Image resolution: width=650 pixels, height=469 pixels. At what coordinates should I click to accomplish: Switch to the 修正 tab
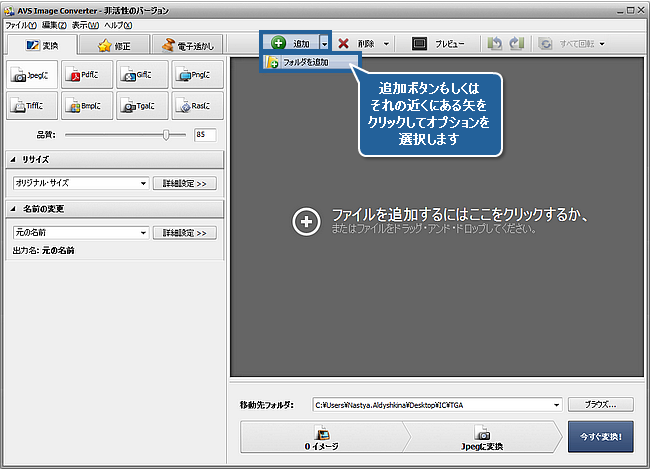[x=114, y=45]
